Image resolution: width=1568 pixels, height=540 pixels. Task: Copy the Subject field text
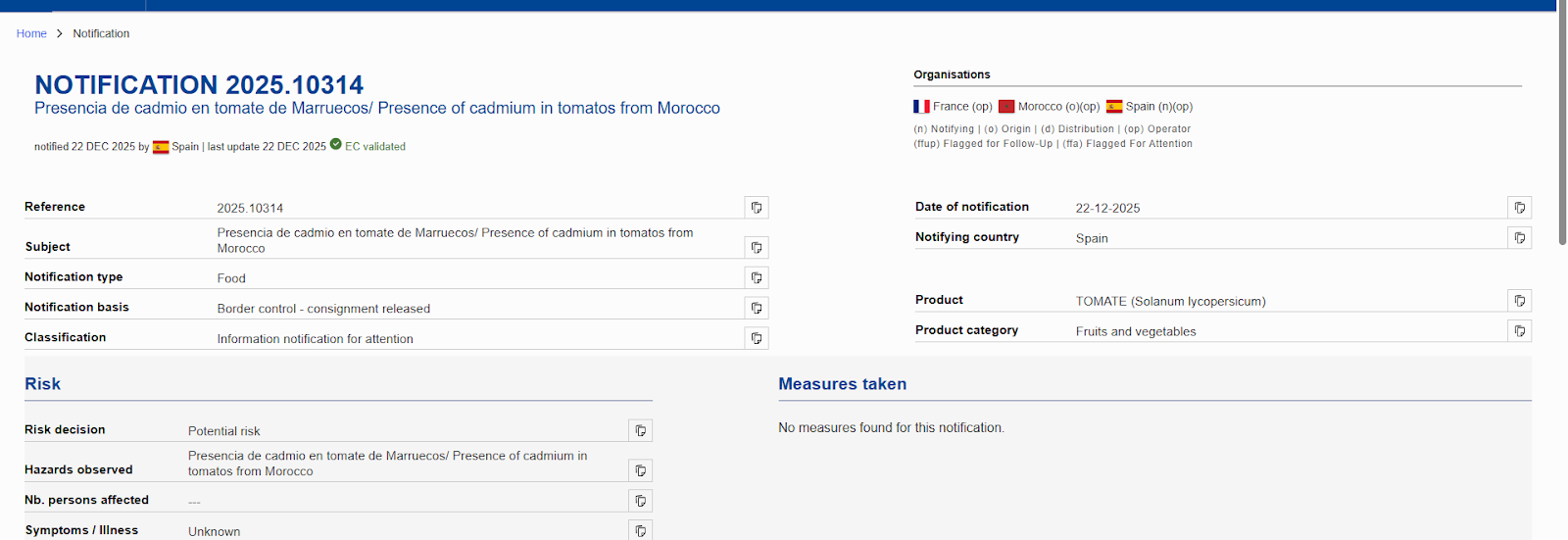pyautogui.click(x=757, y=248)
